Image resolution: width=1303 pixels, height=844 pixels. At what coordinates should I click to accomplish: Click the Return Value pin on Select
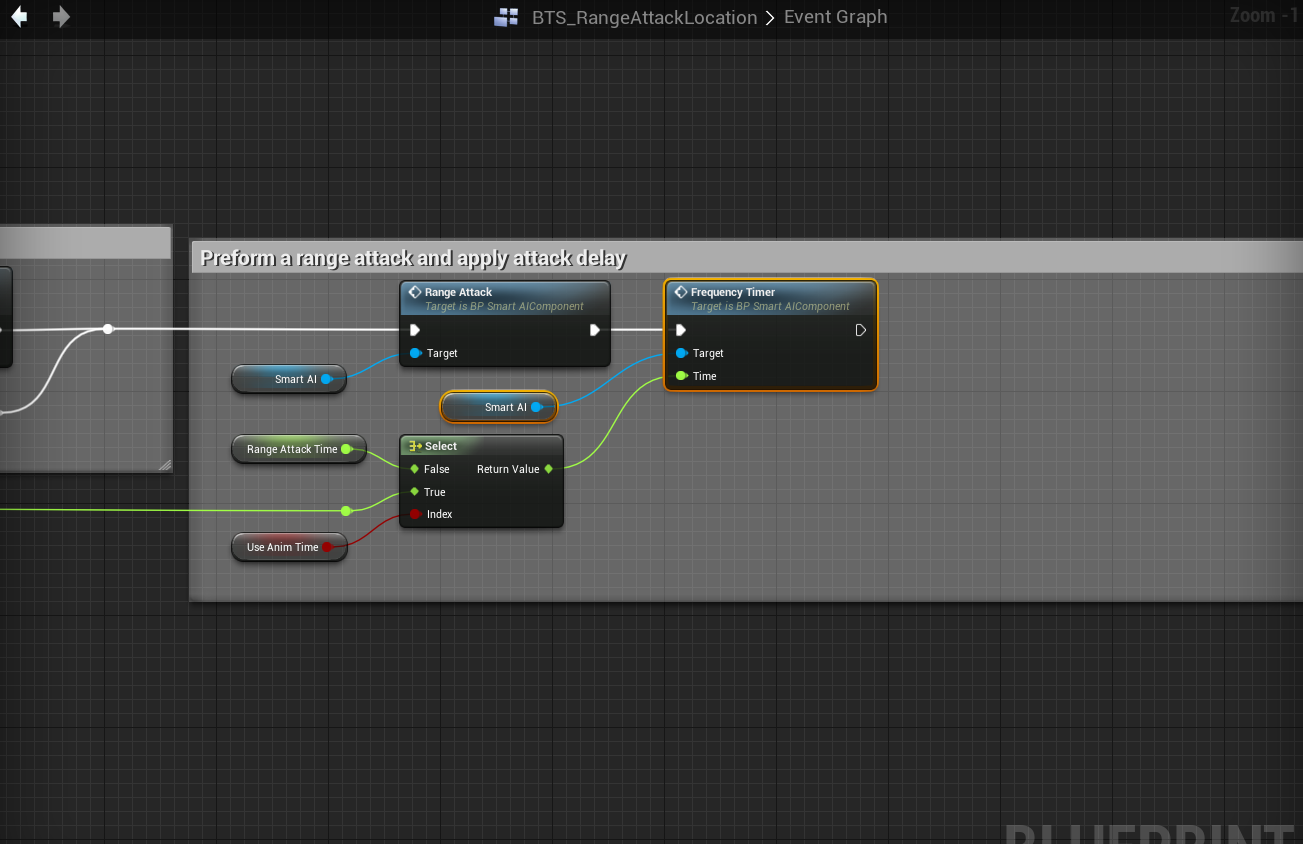pyautogui.click(x=548, y=469)
